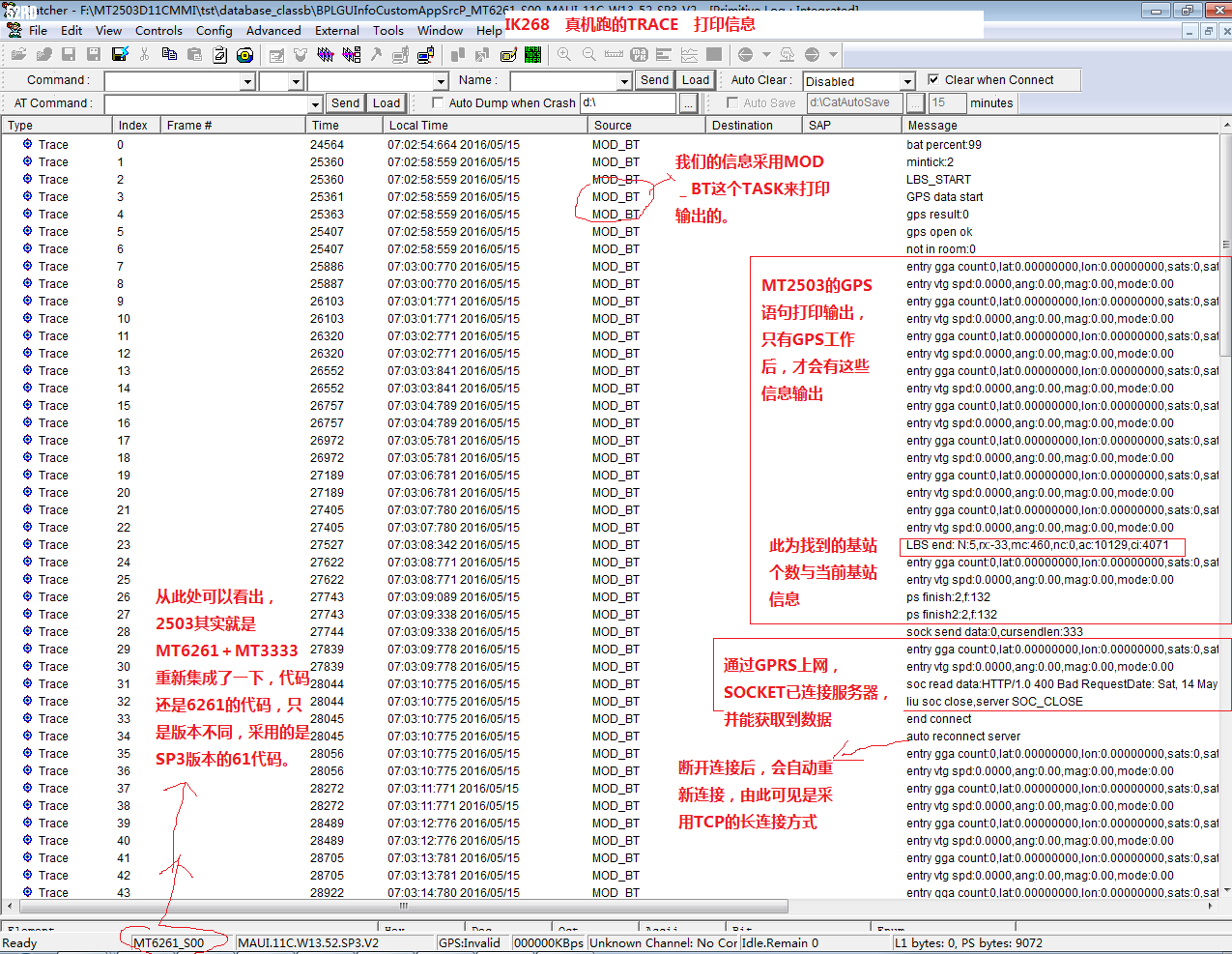Click the vertical scrollbar down arrow
The height and width of the screenshot is (954, 1232).
pyautogui.click(x=1226, y=890)
